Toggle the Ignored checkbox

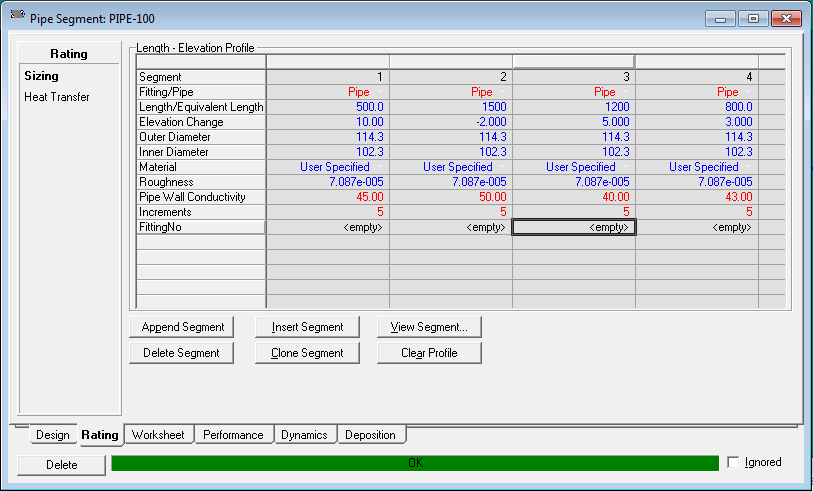pos(733,462)
